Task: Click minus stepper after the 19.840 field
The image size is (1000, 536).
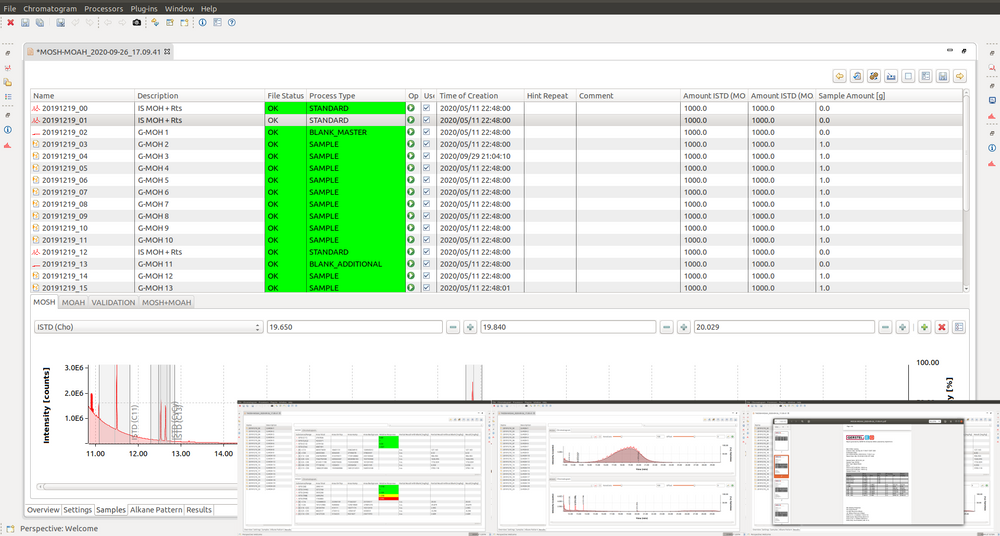Action: click(666, 327)
